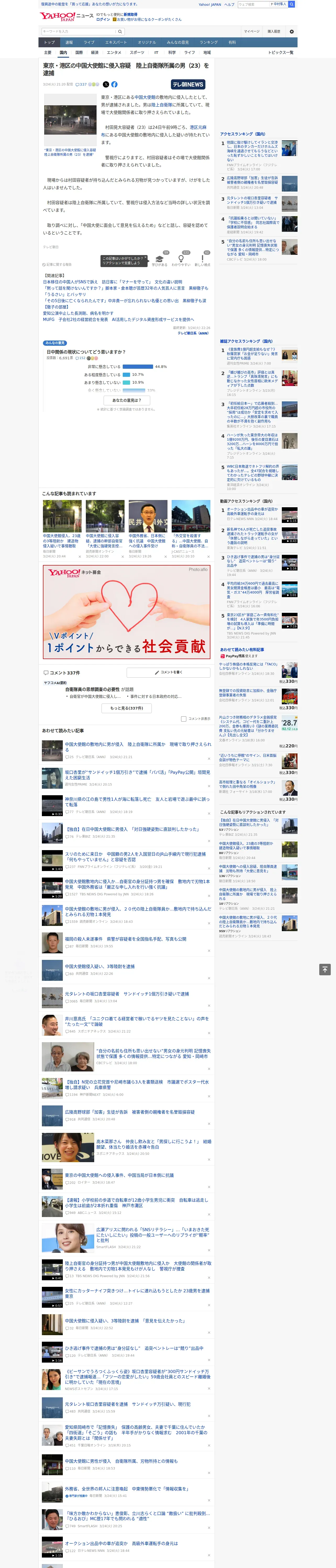
Task: Click the ヘルプ link in the header
Action: click(229, 4)
